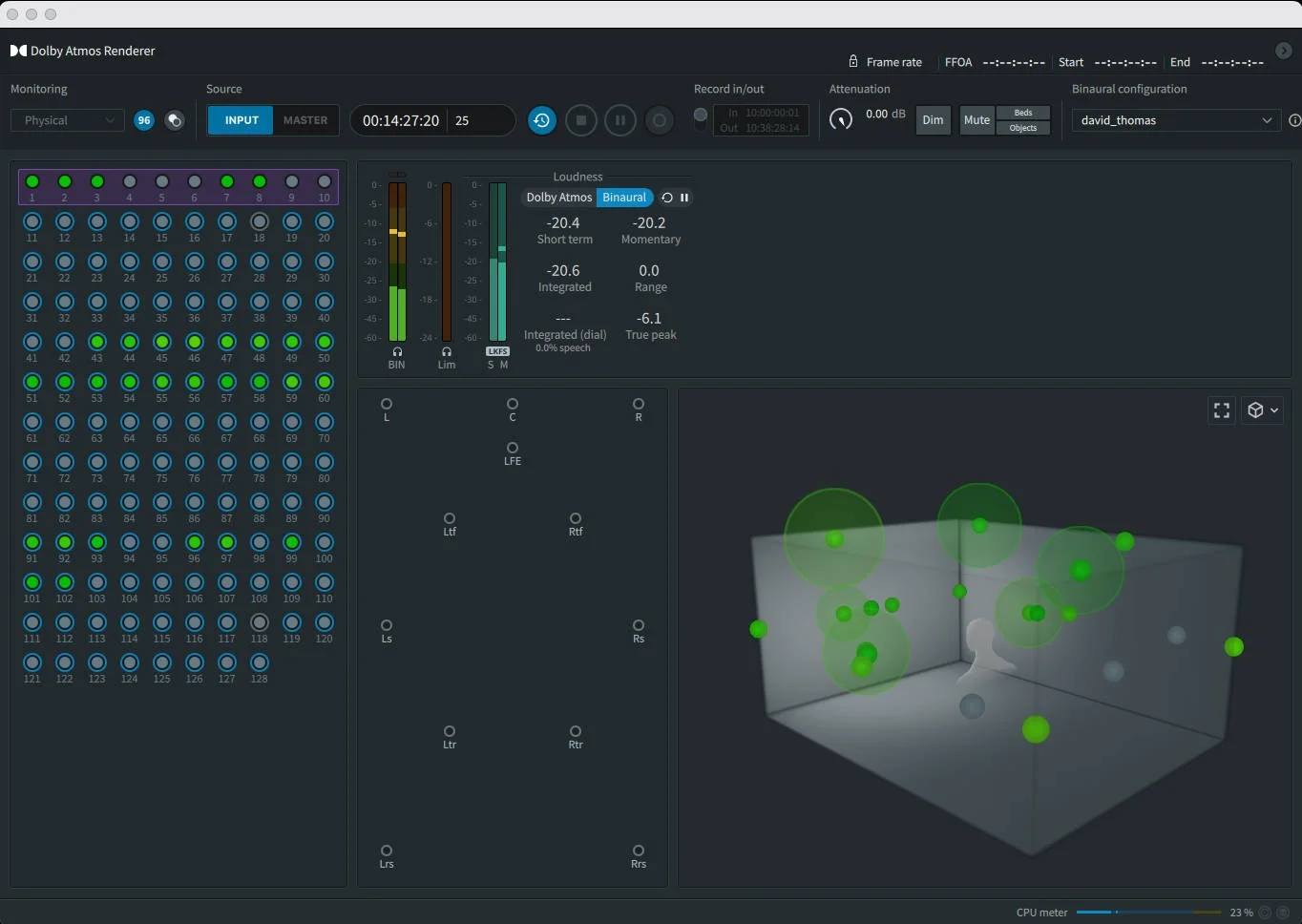Toggle the 96 kHz sample rate badge
The height and width of the screenshot is (924, 1302).
[144, 120]
